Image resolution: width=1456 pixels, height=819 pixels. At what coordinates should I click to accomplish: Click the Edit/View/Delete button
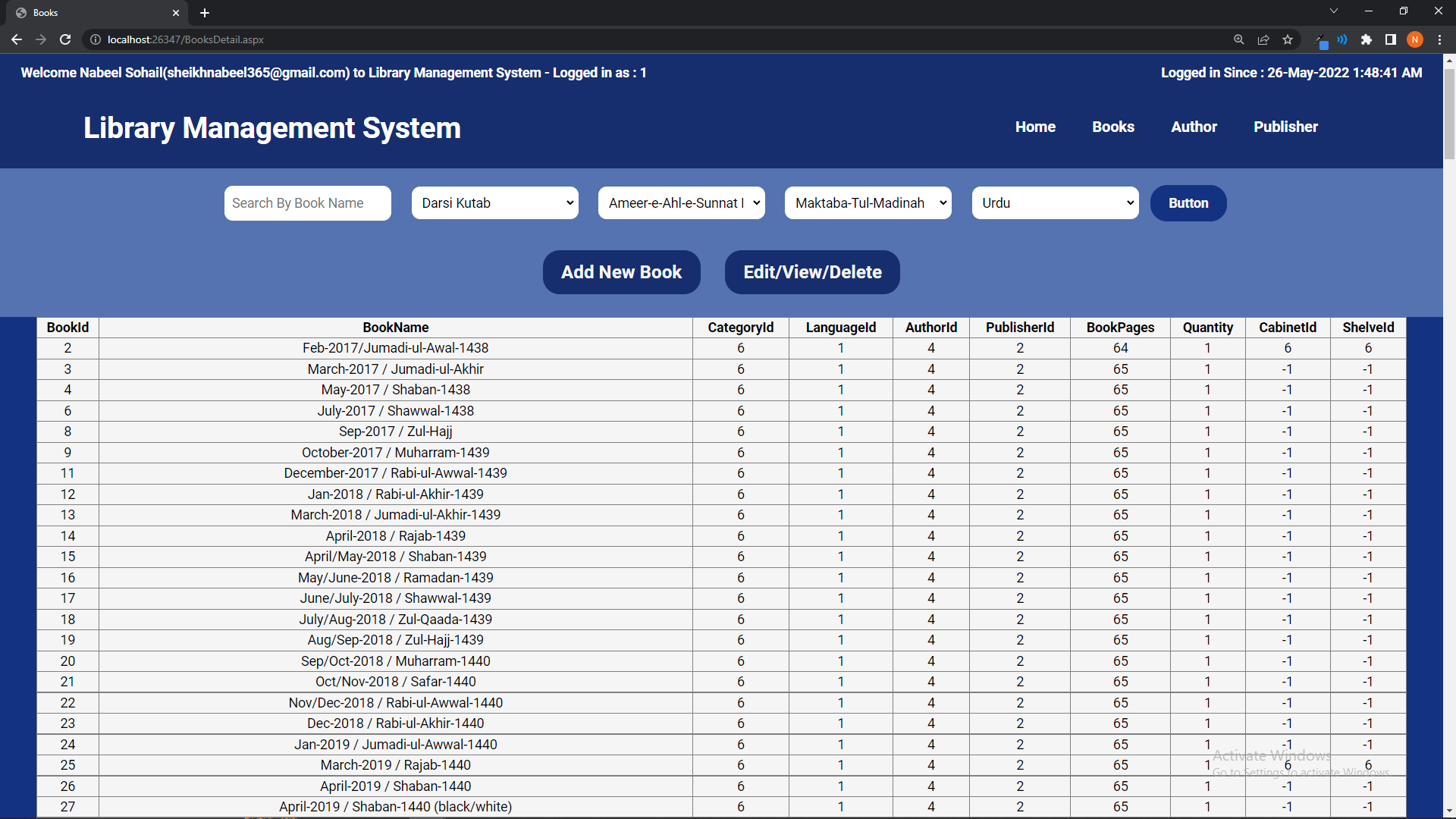tap(812, 272)
